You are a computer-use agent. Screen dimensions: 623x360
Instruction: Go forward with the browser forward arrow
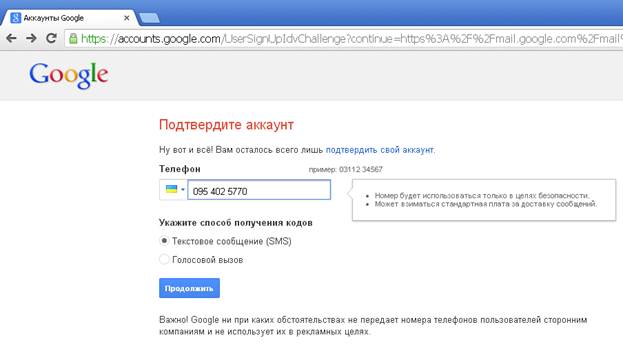click(x=31, y=38)
